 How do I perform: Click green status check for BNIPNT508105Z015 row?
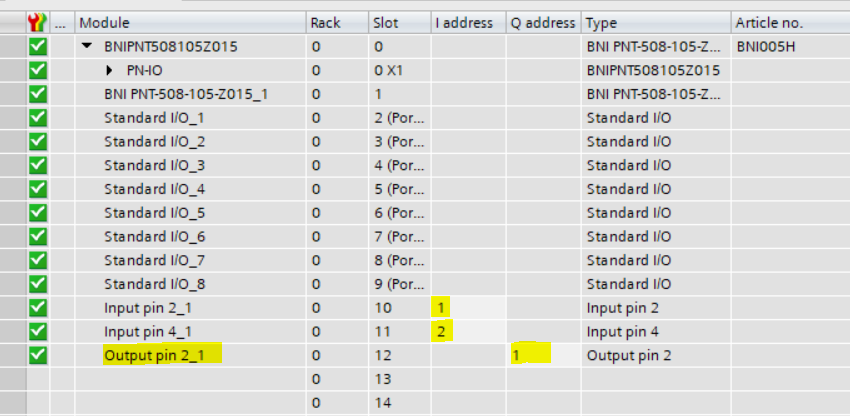[x=39, y=46]
